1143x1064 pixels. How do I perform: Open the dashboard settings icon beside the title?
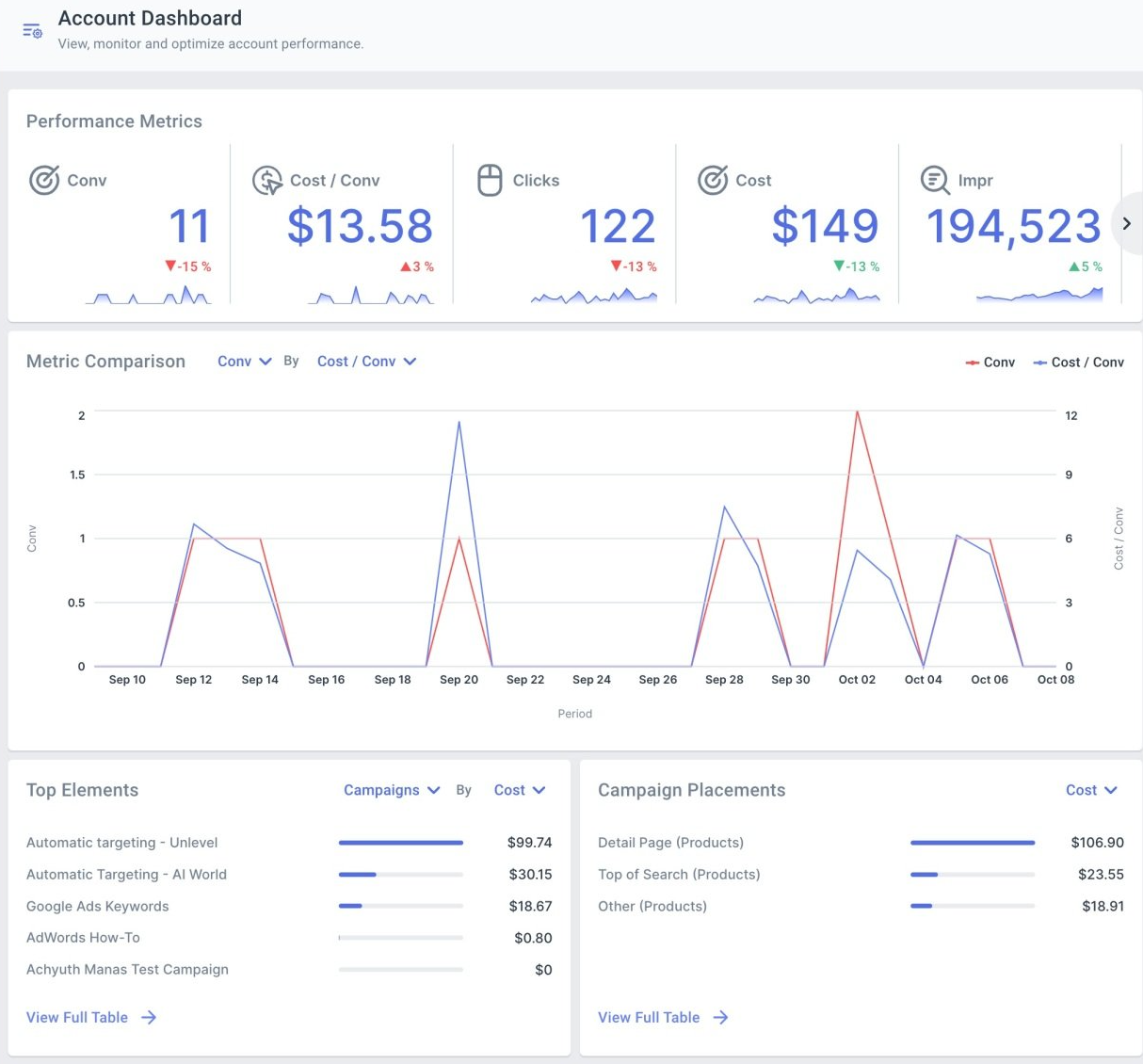tap(31, 30)
